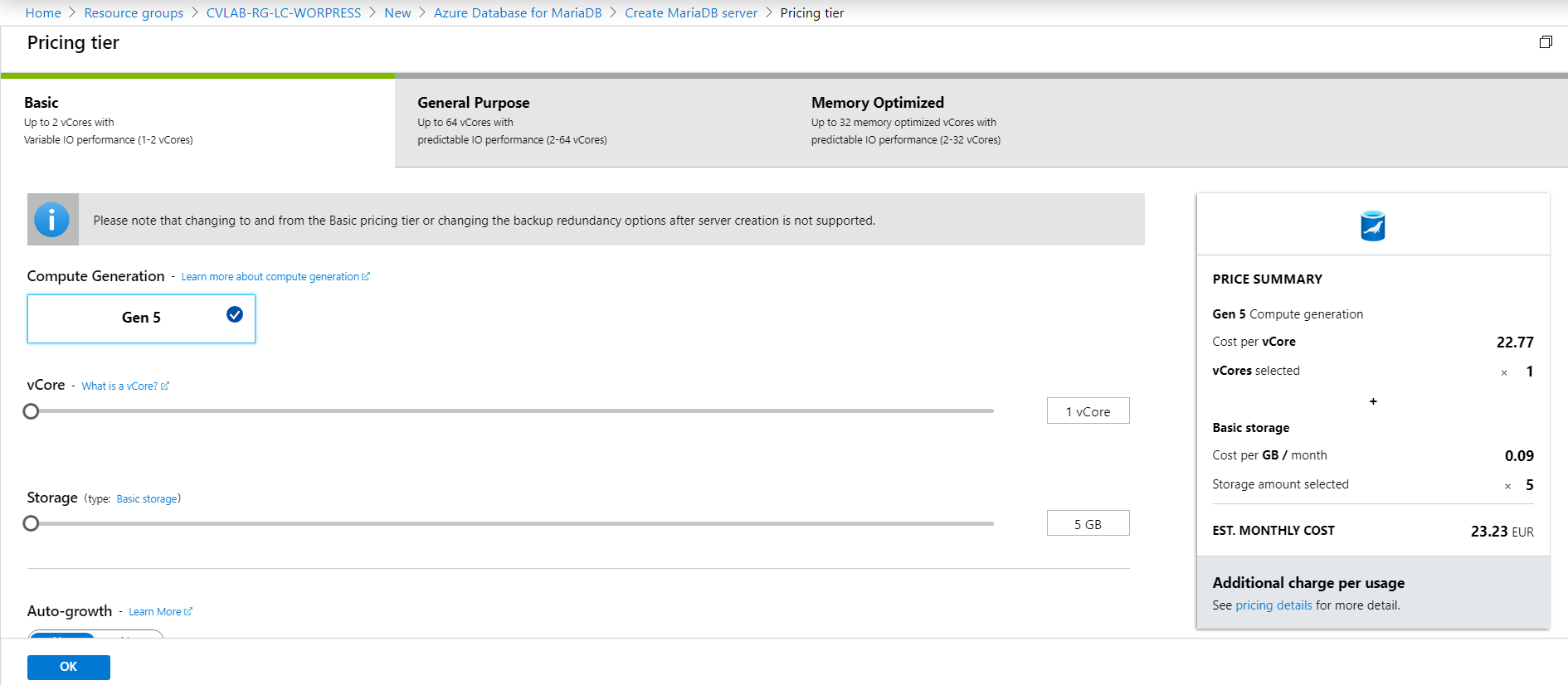
Task: Click the maximize blade icon near Pricing tier title
Action: pyautogui.click(x=1546, y=42)
